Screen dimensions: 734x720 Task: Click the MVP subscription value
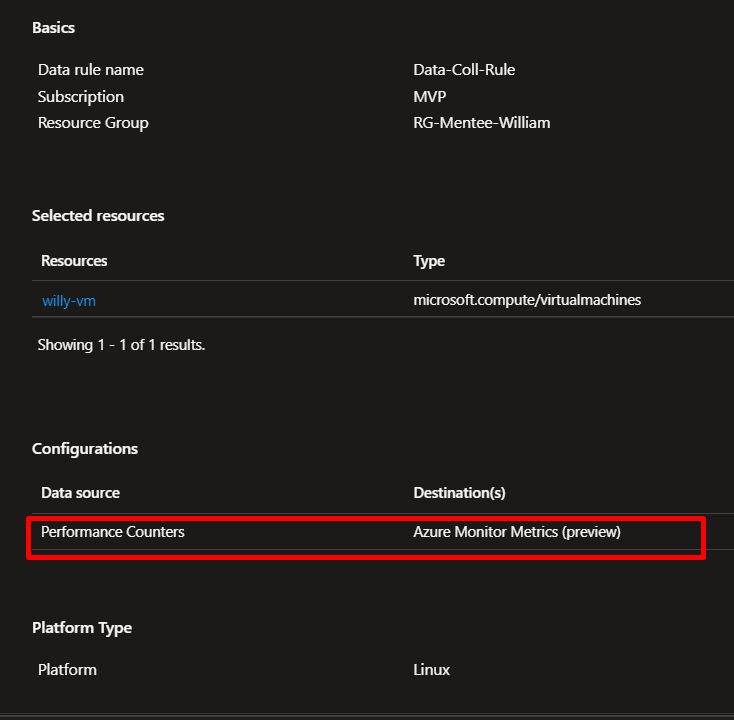(x=430, y=97)
